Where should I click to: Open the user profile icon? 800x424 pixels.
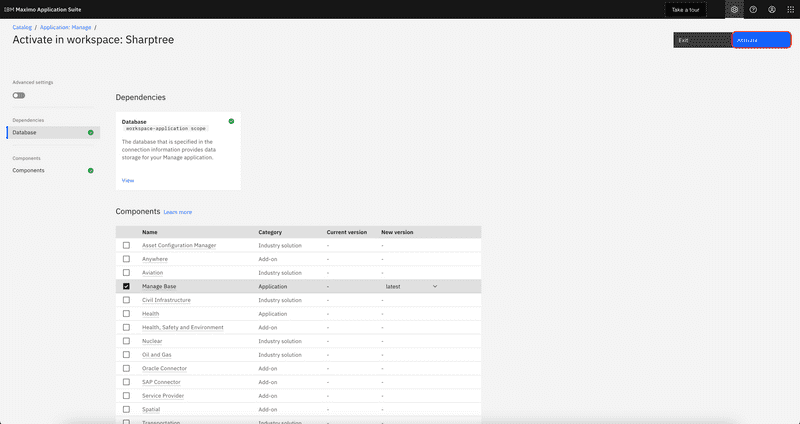point(772,10)
